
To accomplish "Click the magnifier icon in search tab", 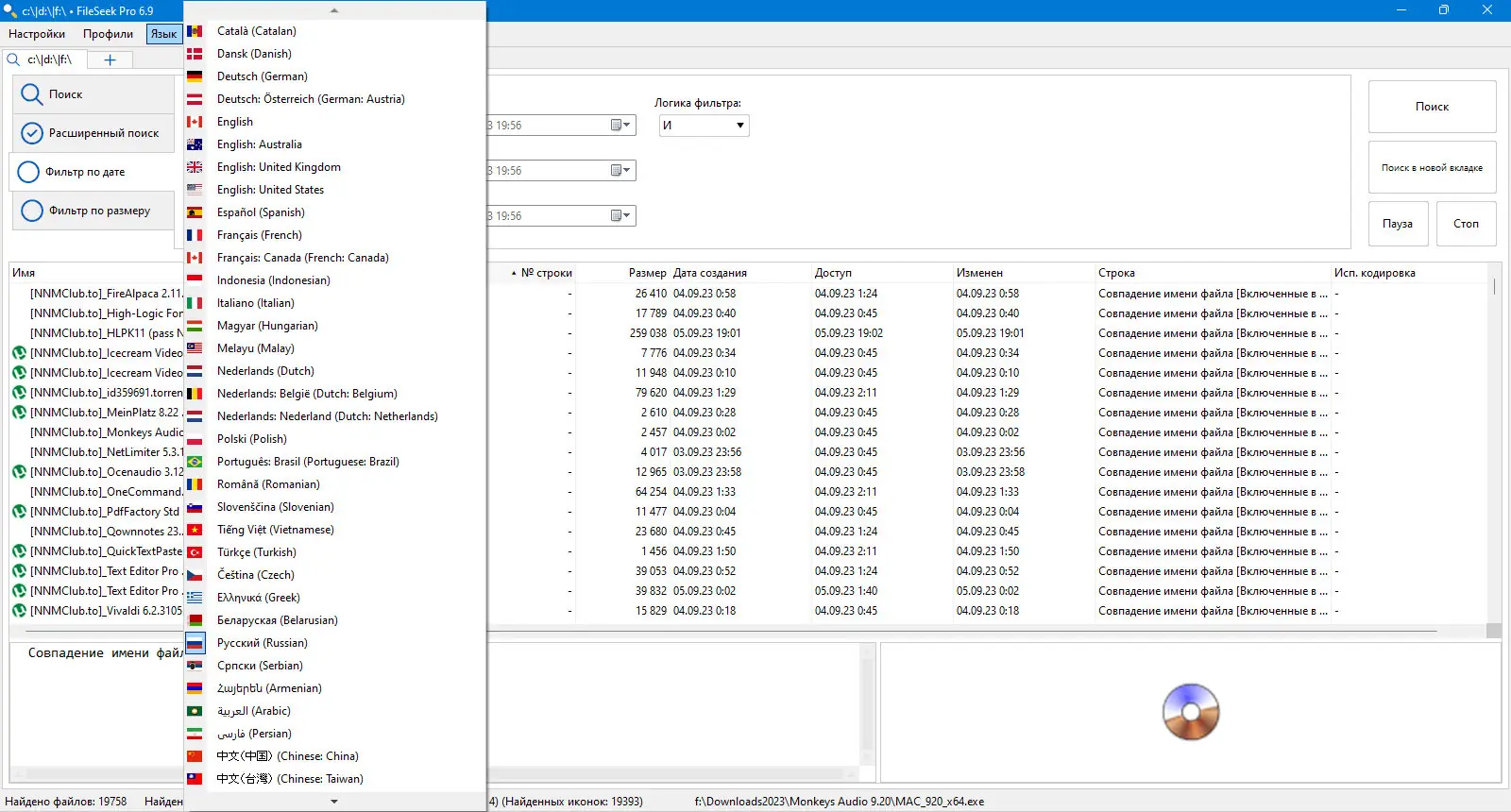I will (x=14, y=59).
